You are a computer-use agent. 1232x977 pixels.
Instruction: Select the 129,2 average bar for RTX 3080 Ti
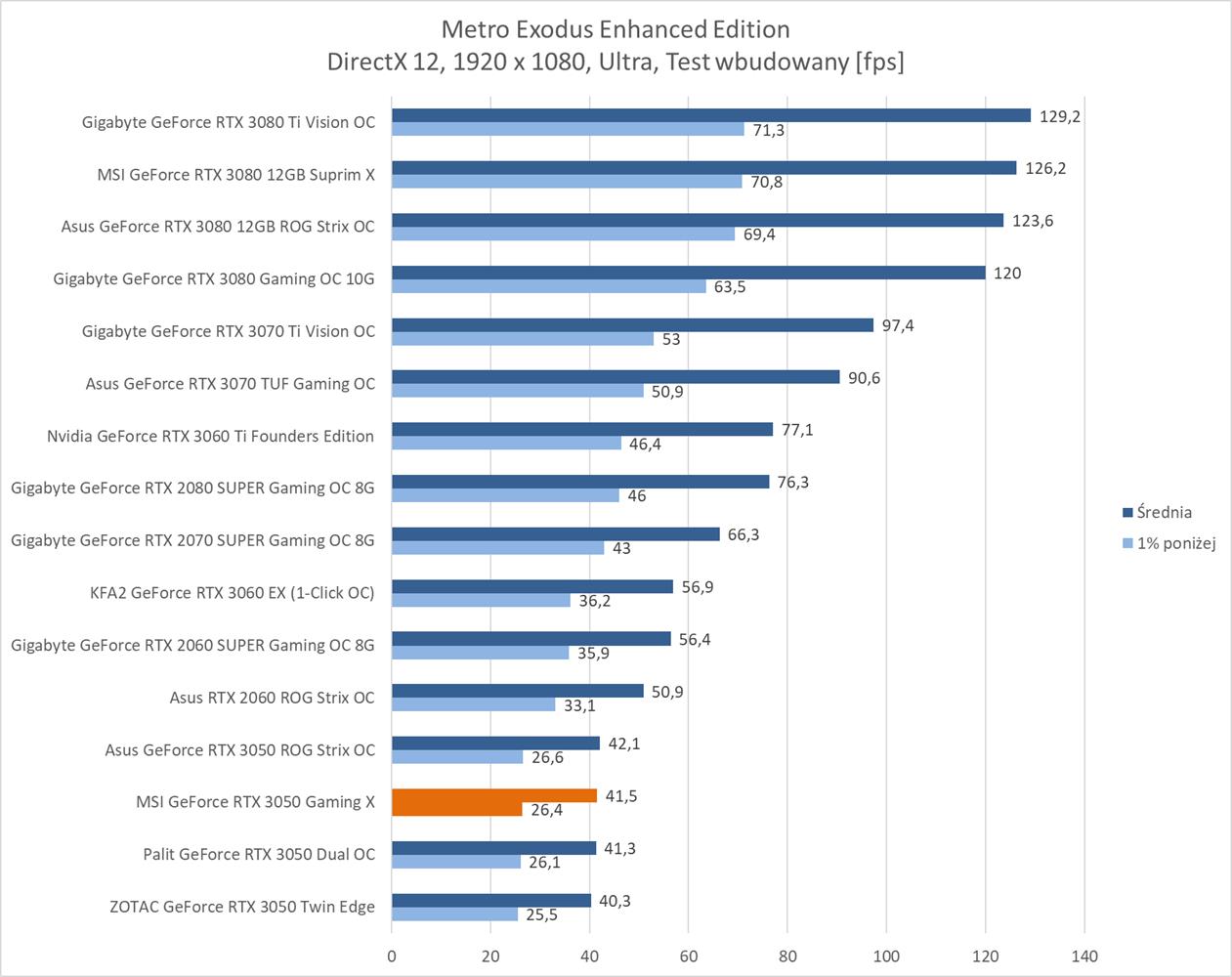coord(710,115)
